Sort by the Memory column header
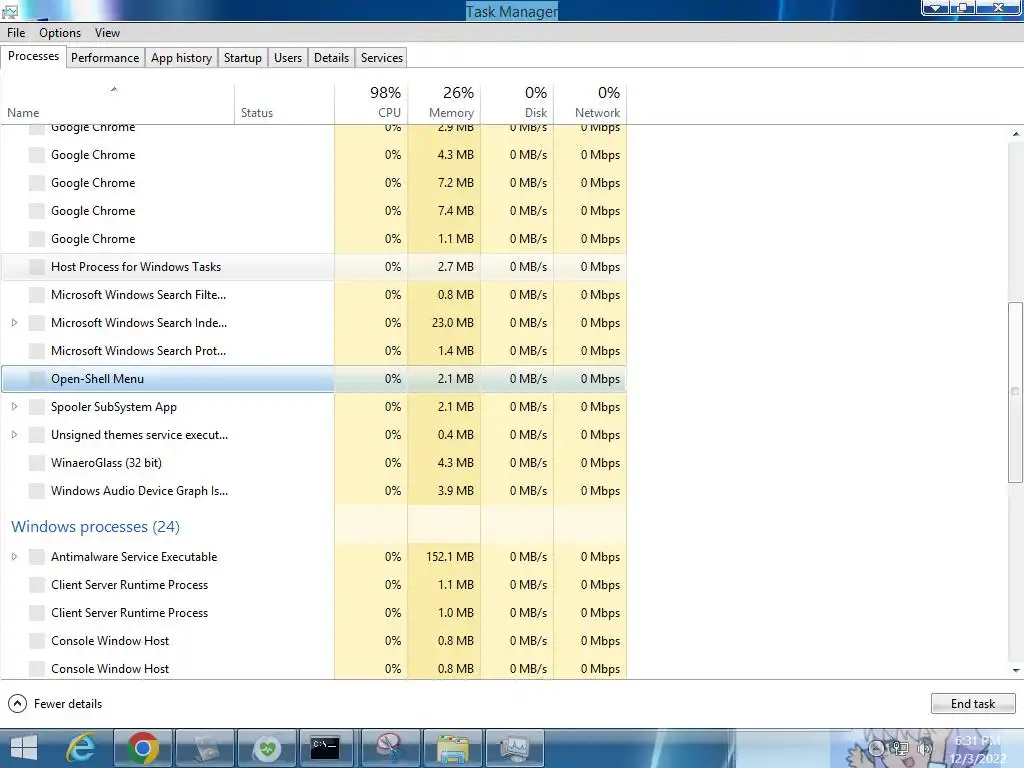The height and width of the screenshot is (768, 1024). point(444,103)
